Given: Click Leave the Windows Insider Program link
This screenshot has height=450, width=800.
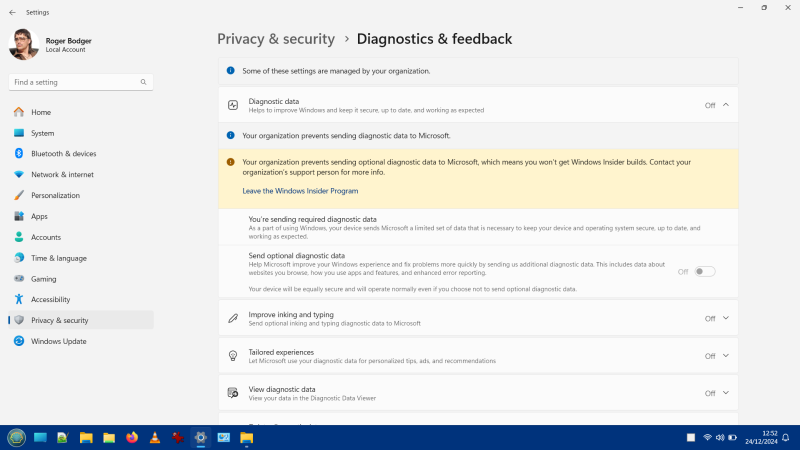Looking at the screenshot, I should pyautogui.click(x=300, y=190).
